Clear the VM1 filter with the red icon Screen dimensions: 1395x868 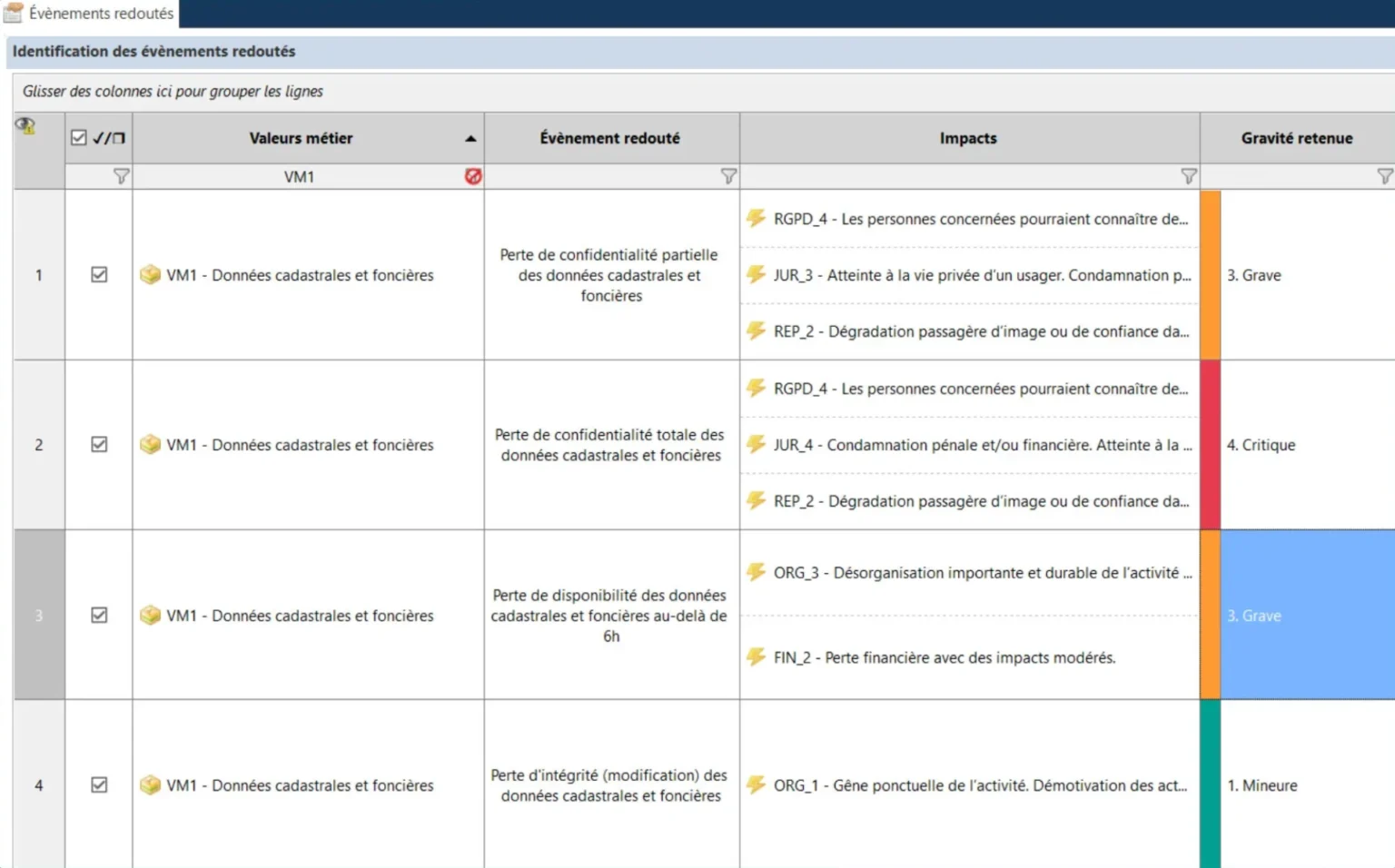pyautogui.click(x=473, y=176)
